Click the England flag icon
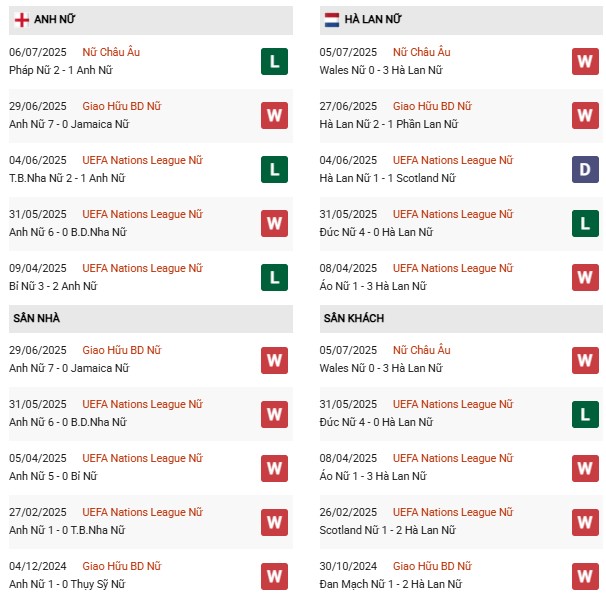The image size is (606, 601). point(21,20)
